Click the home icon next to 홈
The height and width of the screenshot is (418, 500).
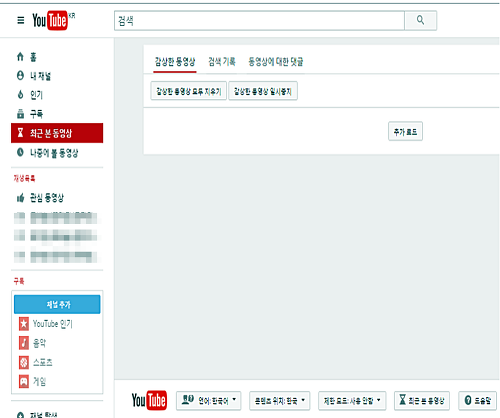(20, 57)
